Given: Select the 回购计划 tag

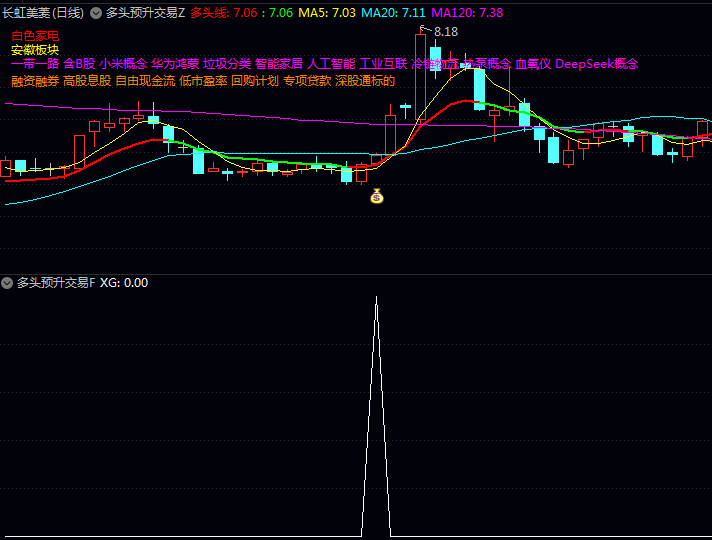Looking at the screenshot, I should 255,81.
